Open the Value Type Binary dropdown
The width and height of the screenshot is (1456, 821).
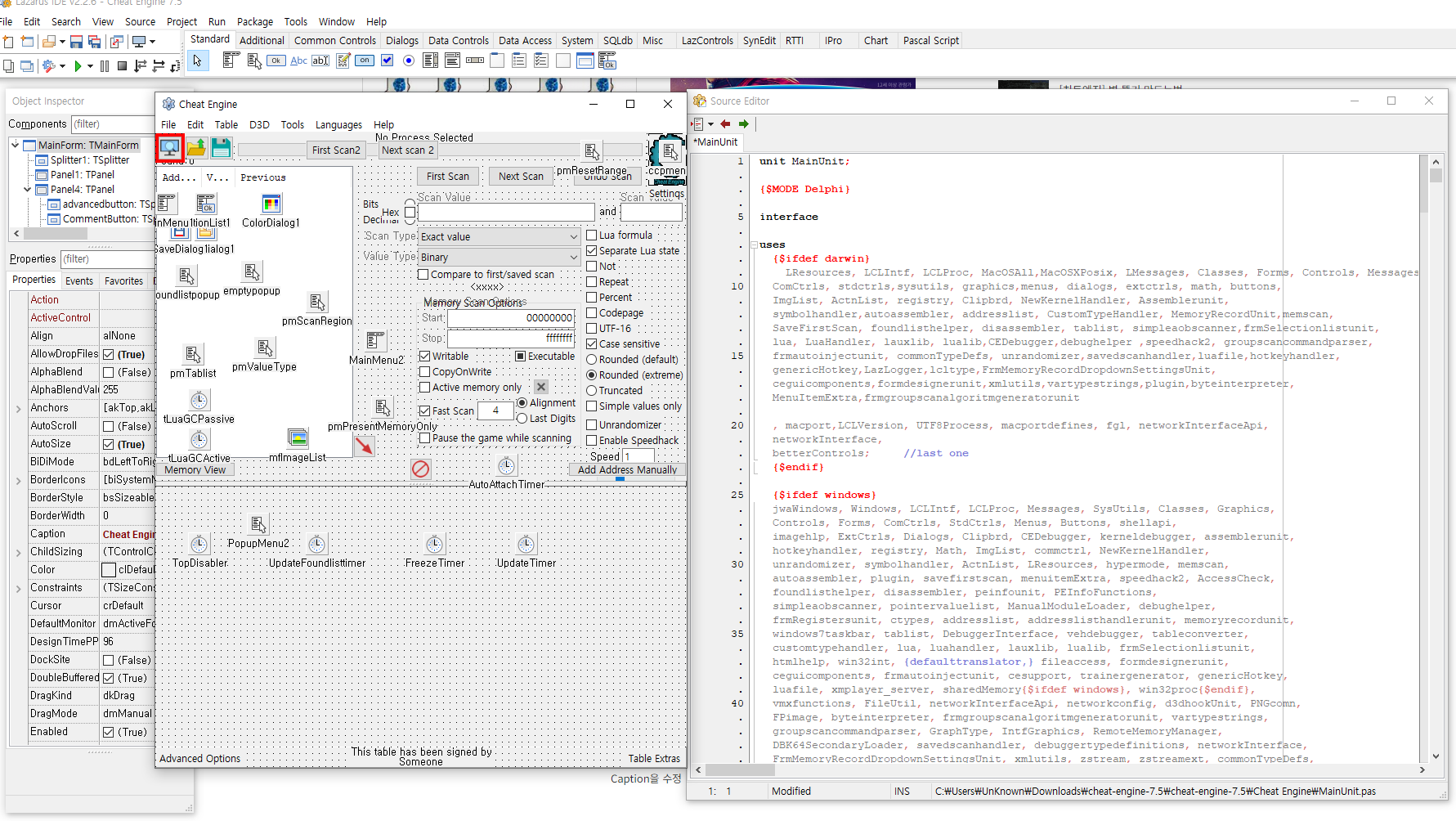tap(499, 258)
